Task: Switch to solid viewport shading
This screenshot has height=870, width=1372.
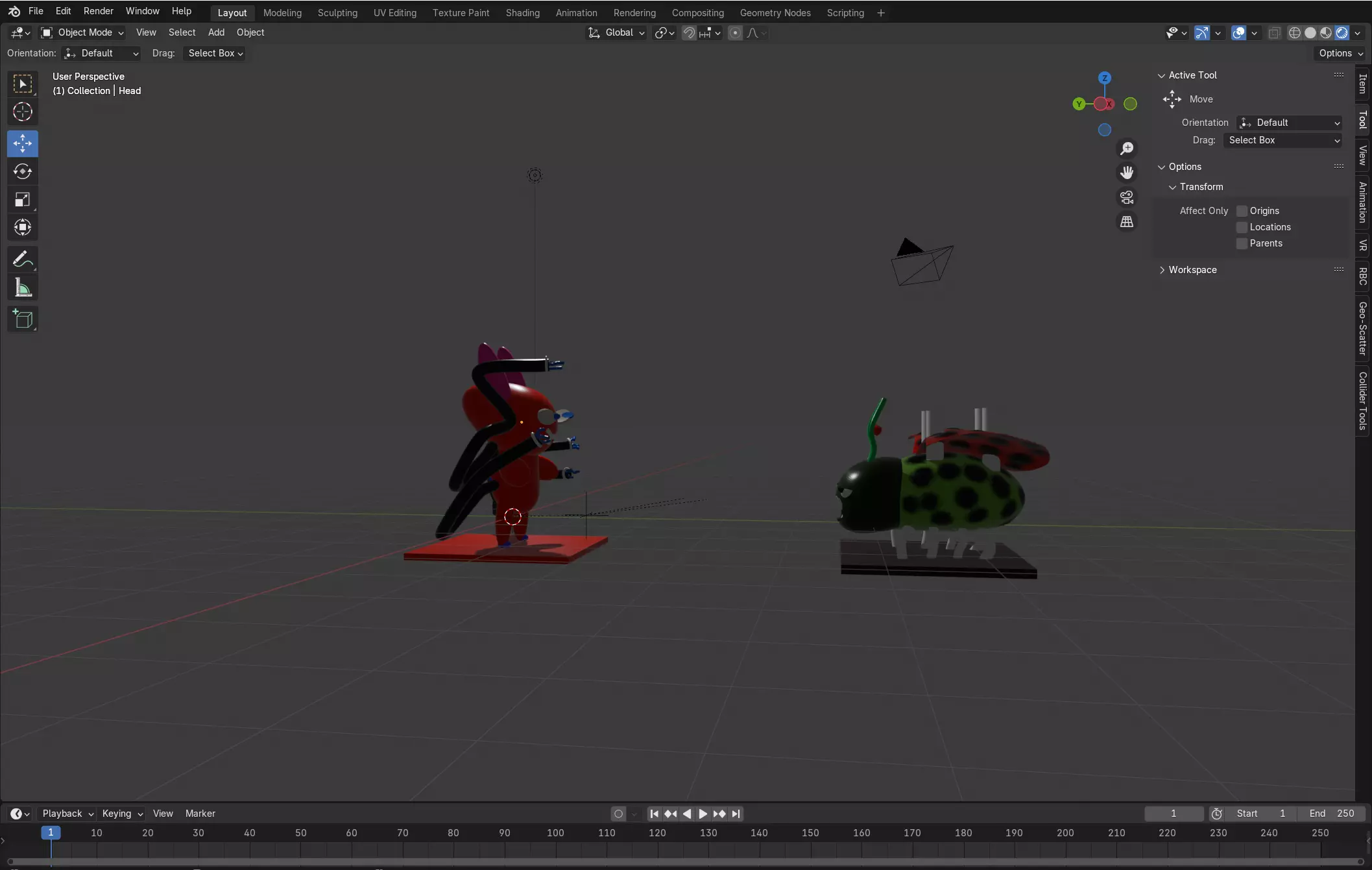Action: [x=1310, y=32]
